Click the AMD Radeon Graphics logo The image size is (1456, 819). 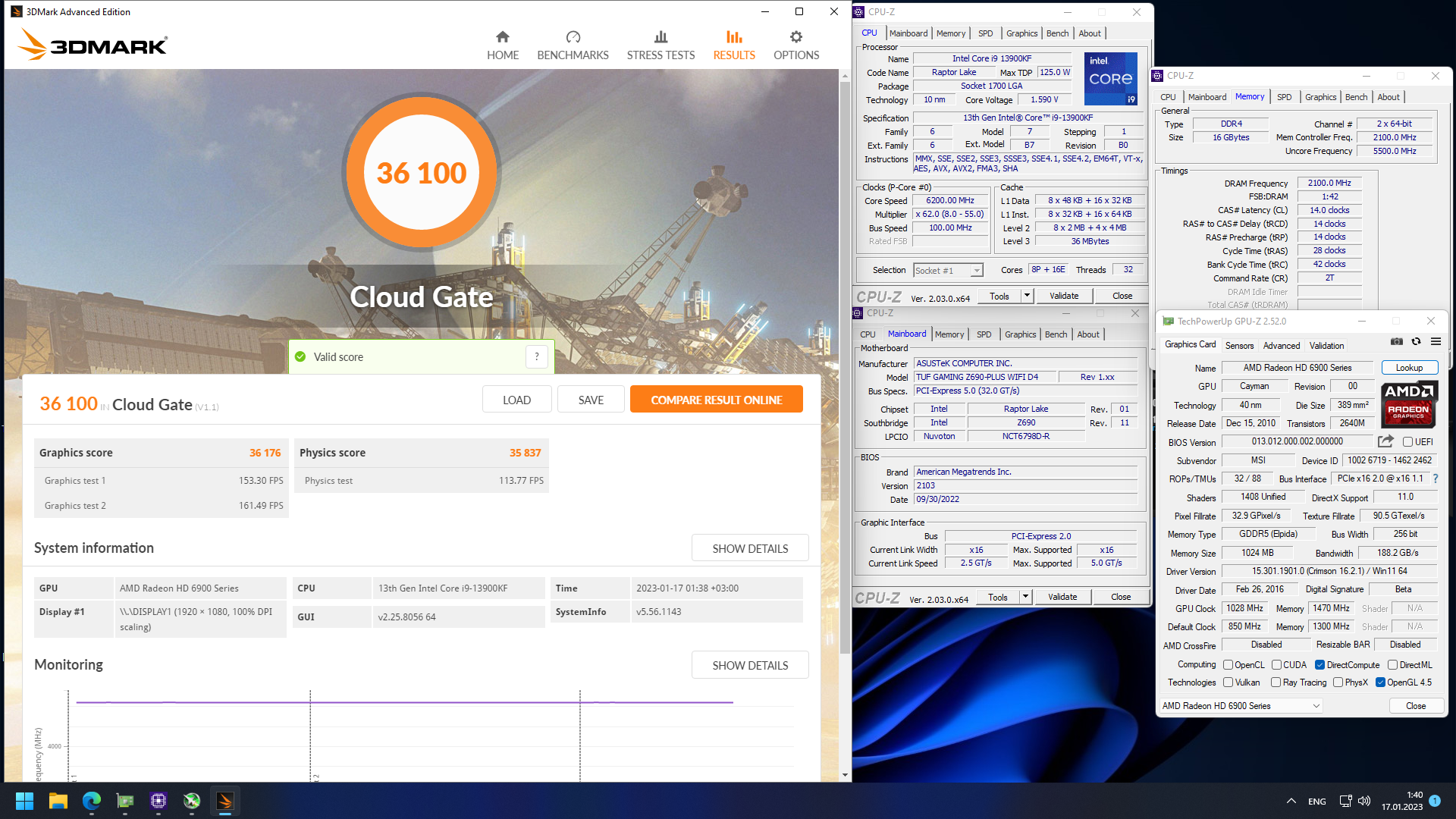pos(1408,403)
